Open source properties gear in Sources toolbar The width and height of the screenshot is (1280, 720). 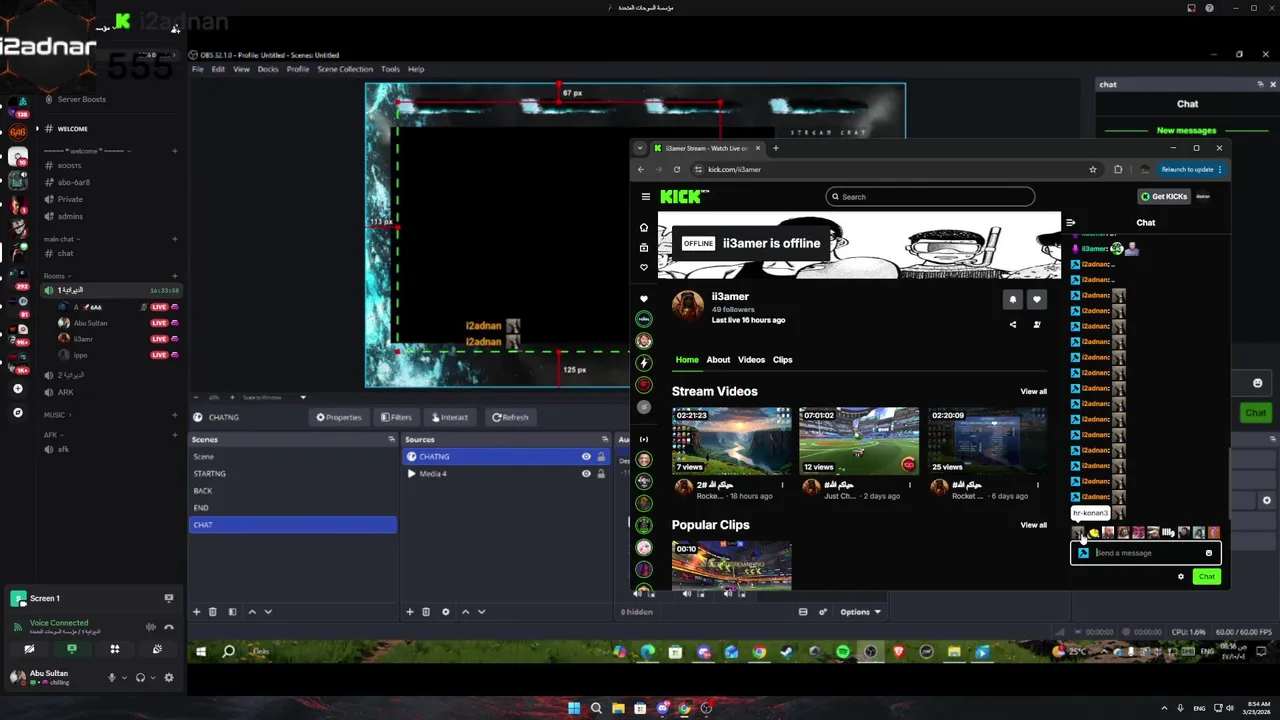445,612
